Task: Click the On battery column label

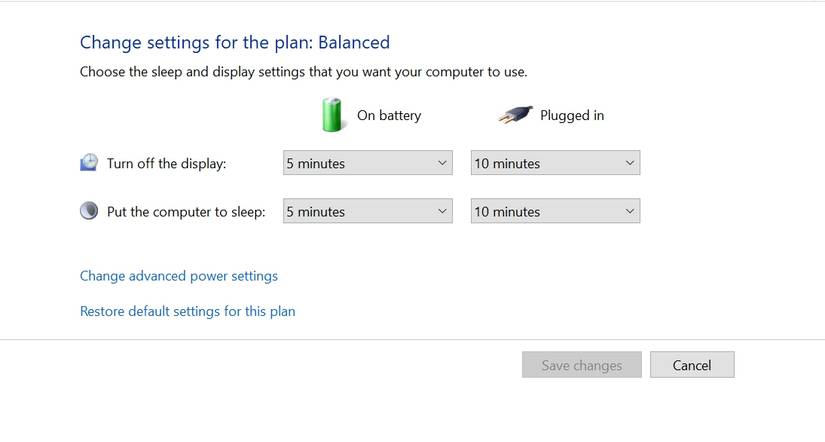Action: (389, 115)
